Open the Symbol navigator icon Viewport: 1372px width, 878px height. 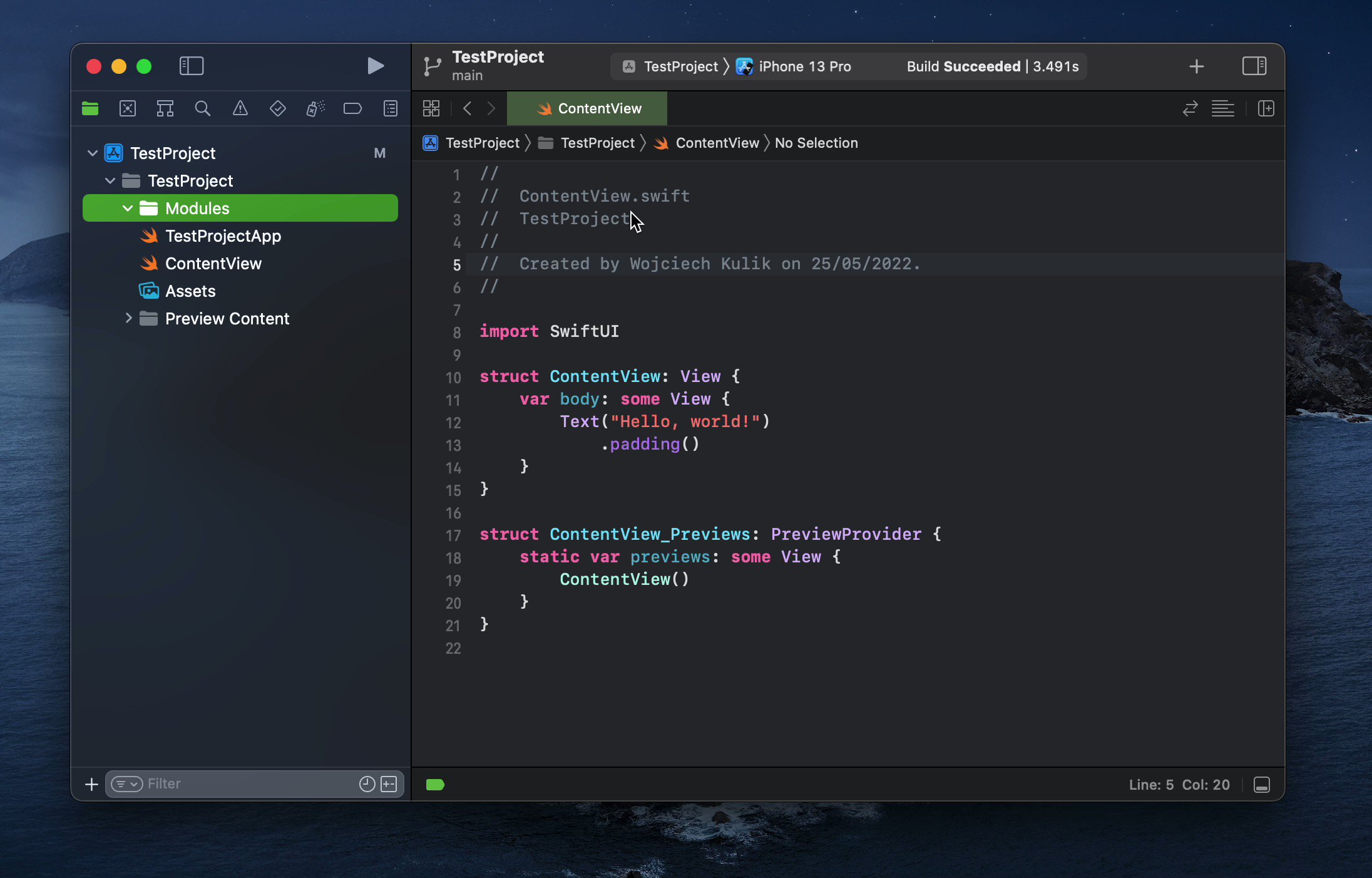165,109
